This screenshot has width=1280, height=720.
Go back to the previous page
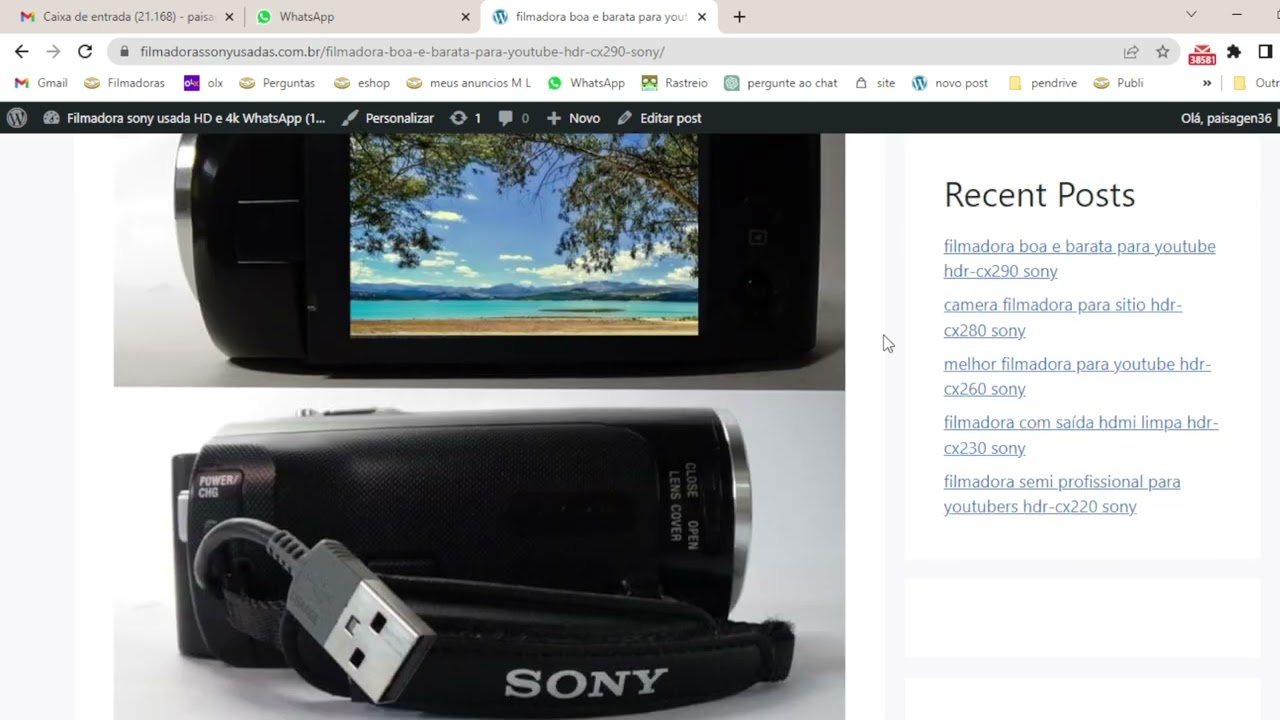pos(22,52)
